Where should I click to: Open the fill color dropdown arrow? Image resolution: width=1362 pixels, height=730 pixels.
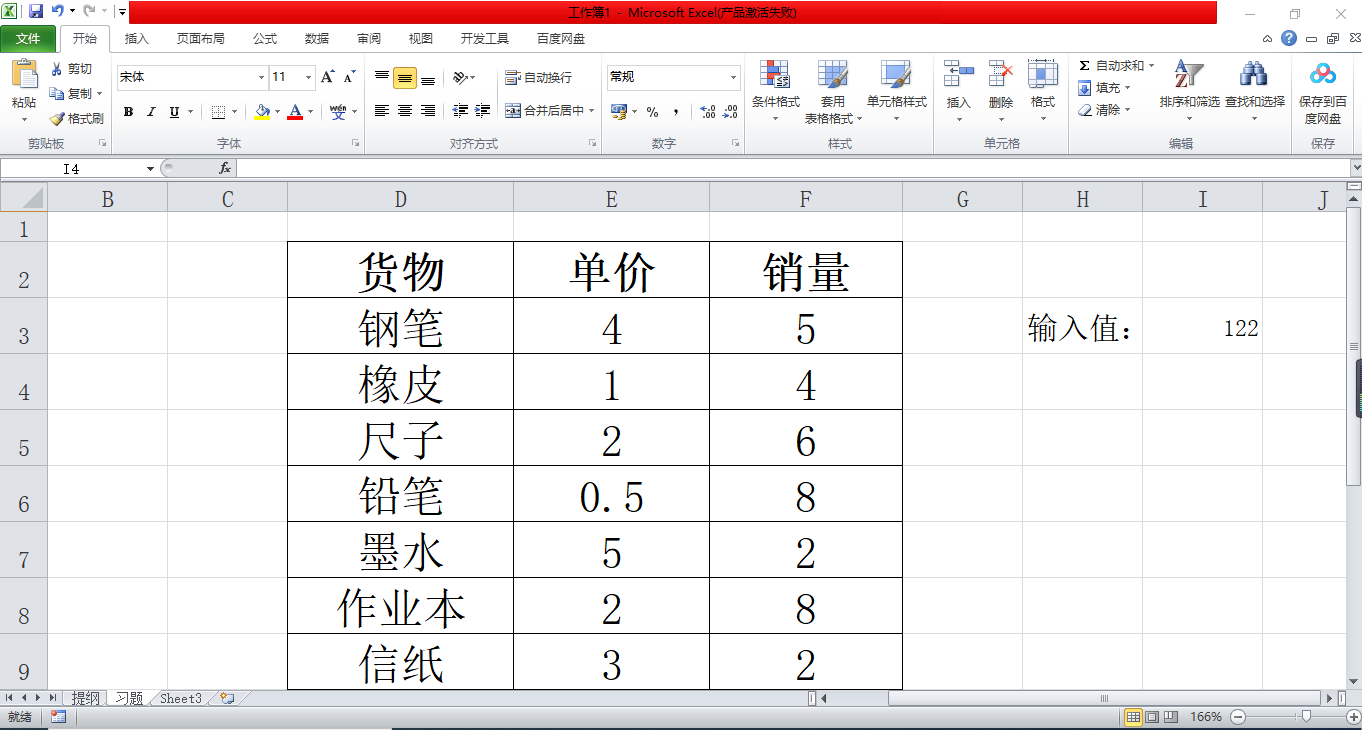(278, 112)
